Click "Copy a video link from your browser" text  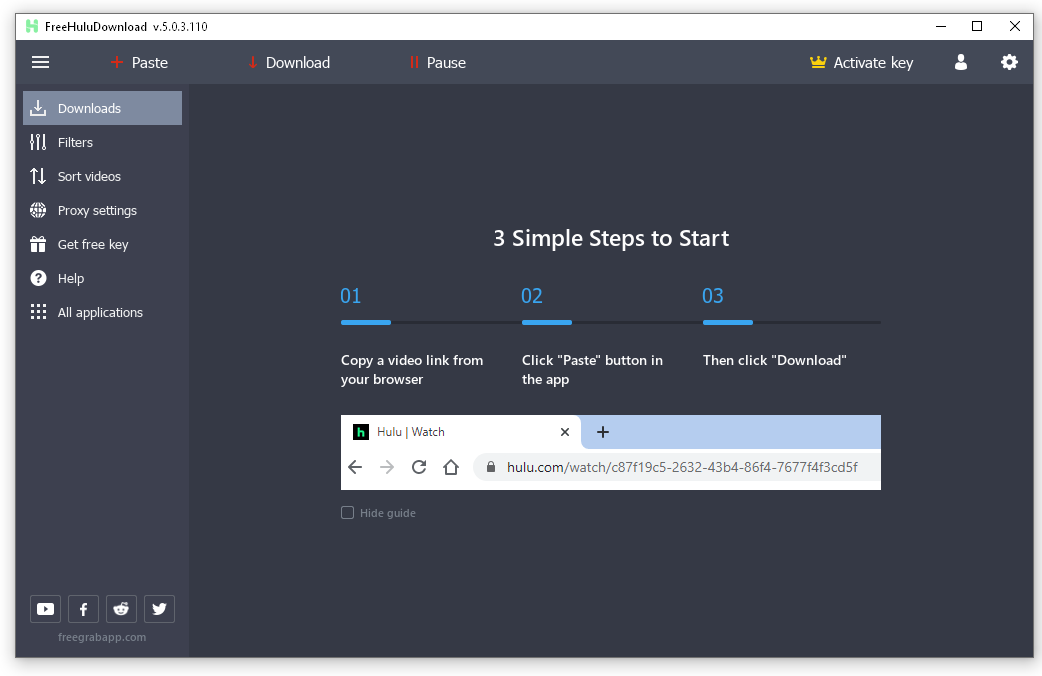pos(412,370)
